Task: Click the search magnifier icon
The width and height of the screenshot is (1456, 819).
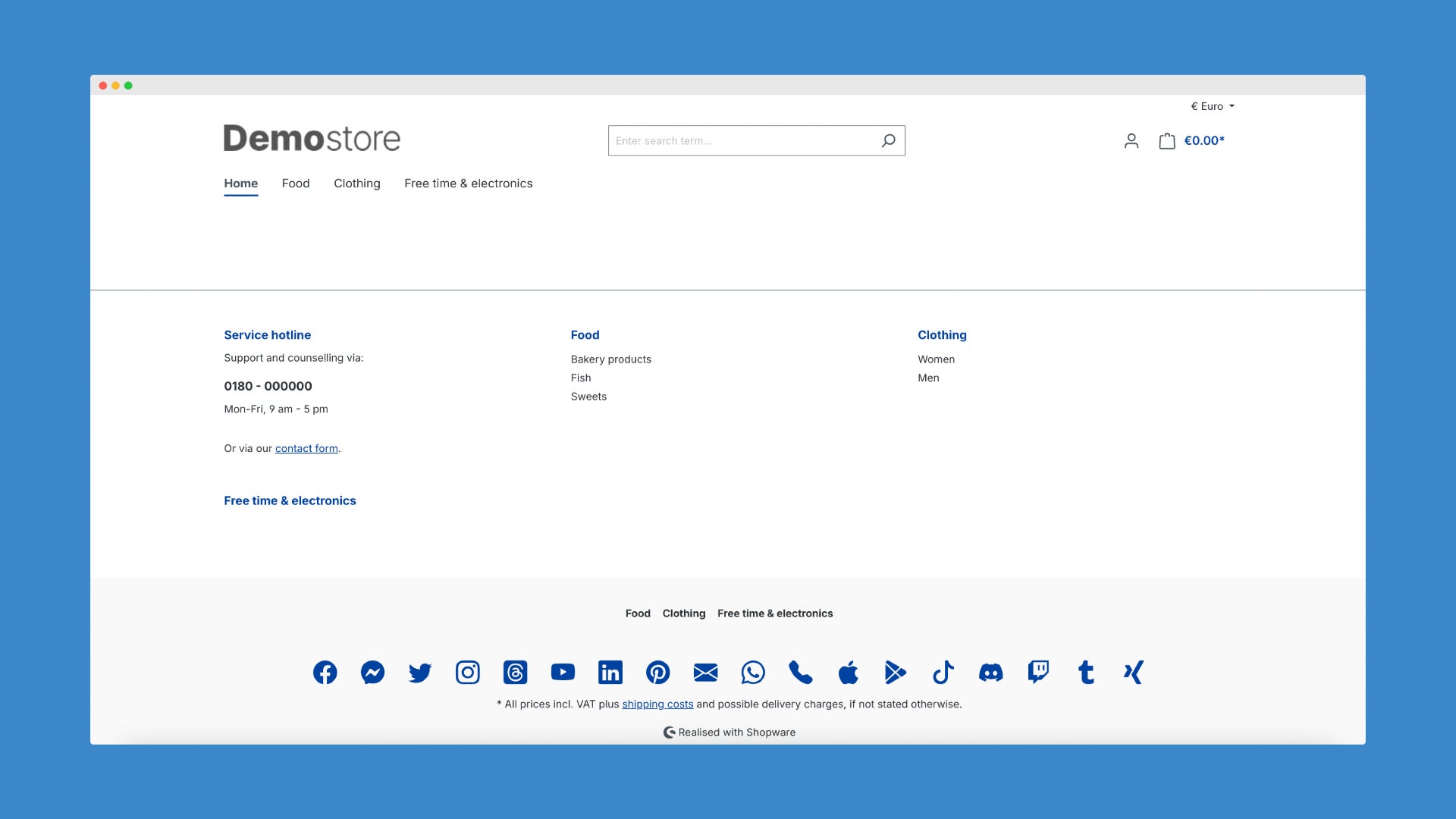Action: pos(888,141)
